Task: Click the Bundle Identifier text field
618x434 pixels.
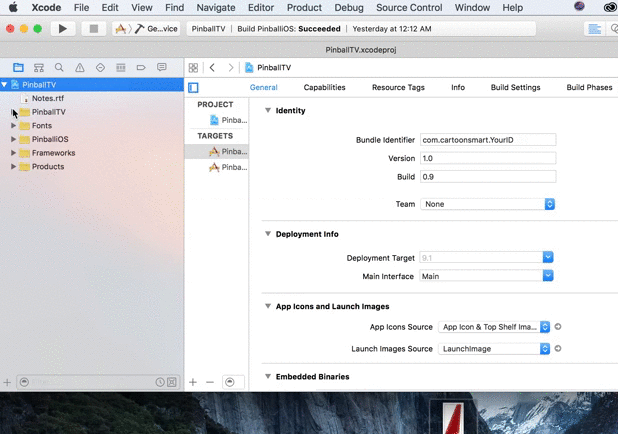Action: (x=488, y=140)
